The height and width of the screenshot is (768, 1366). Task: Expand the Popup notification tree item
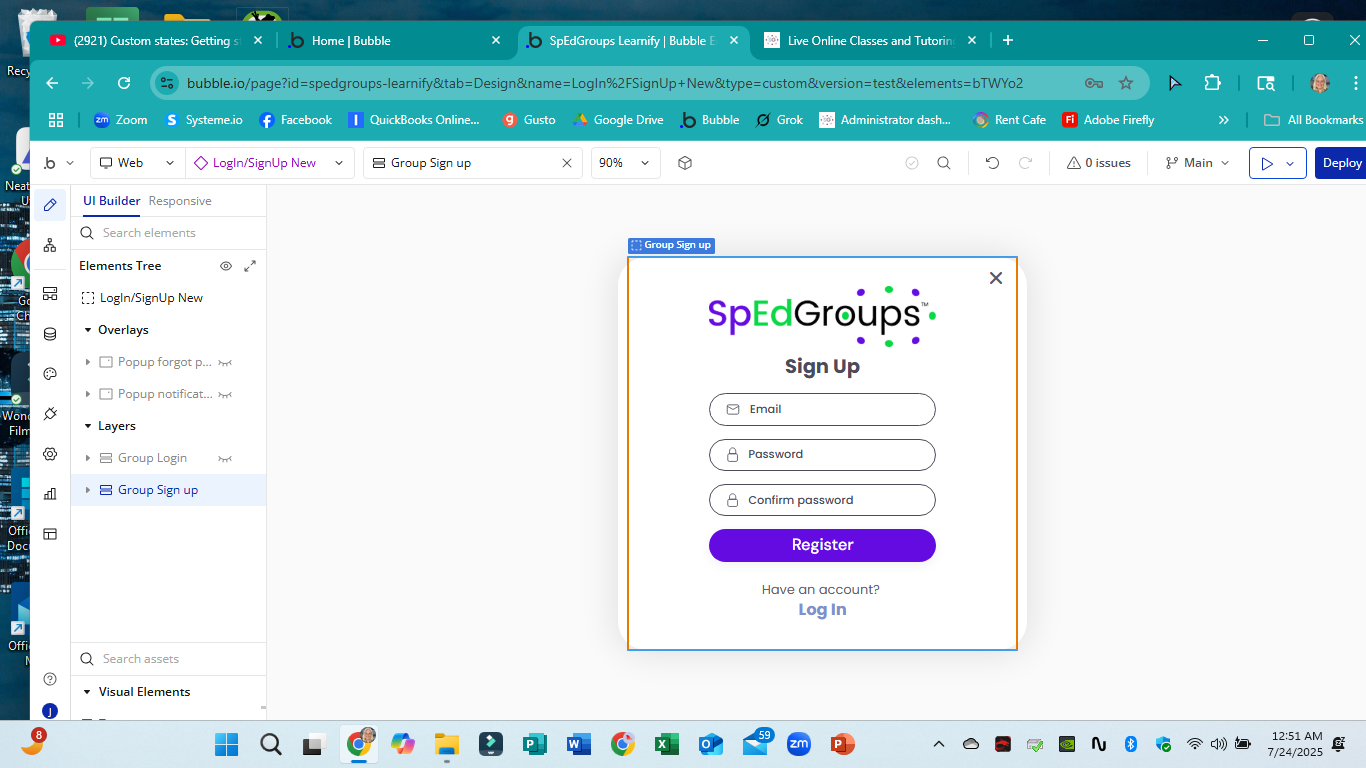[x=88, y=394]
